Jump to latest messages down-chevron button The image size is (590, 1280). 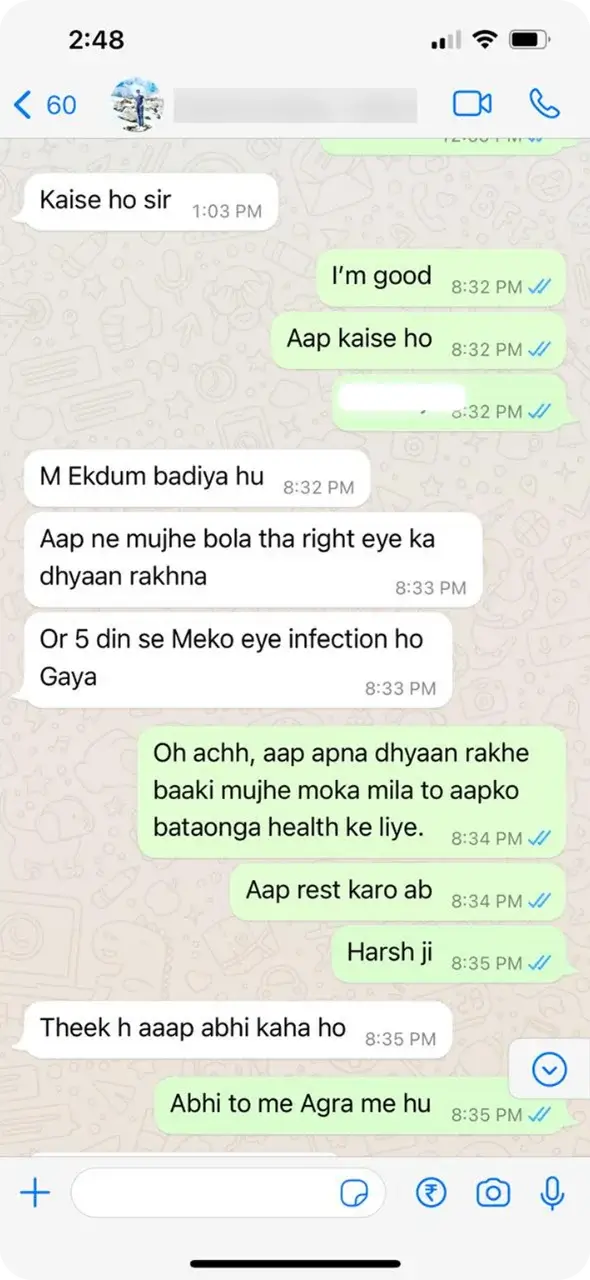click(549, 1070)
